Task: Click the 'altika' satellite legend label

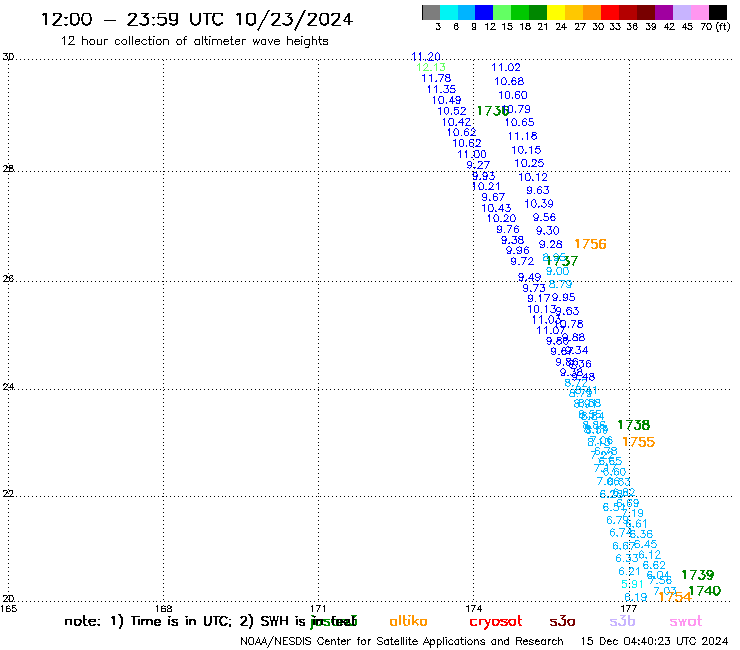Action: click(408, 621)
